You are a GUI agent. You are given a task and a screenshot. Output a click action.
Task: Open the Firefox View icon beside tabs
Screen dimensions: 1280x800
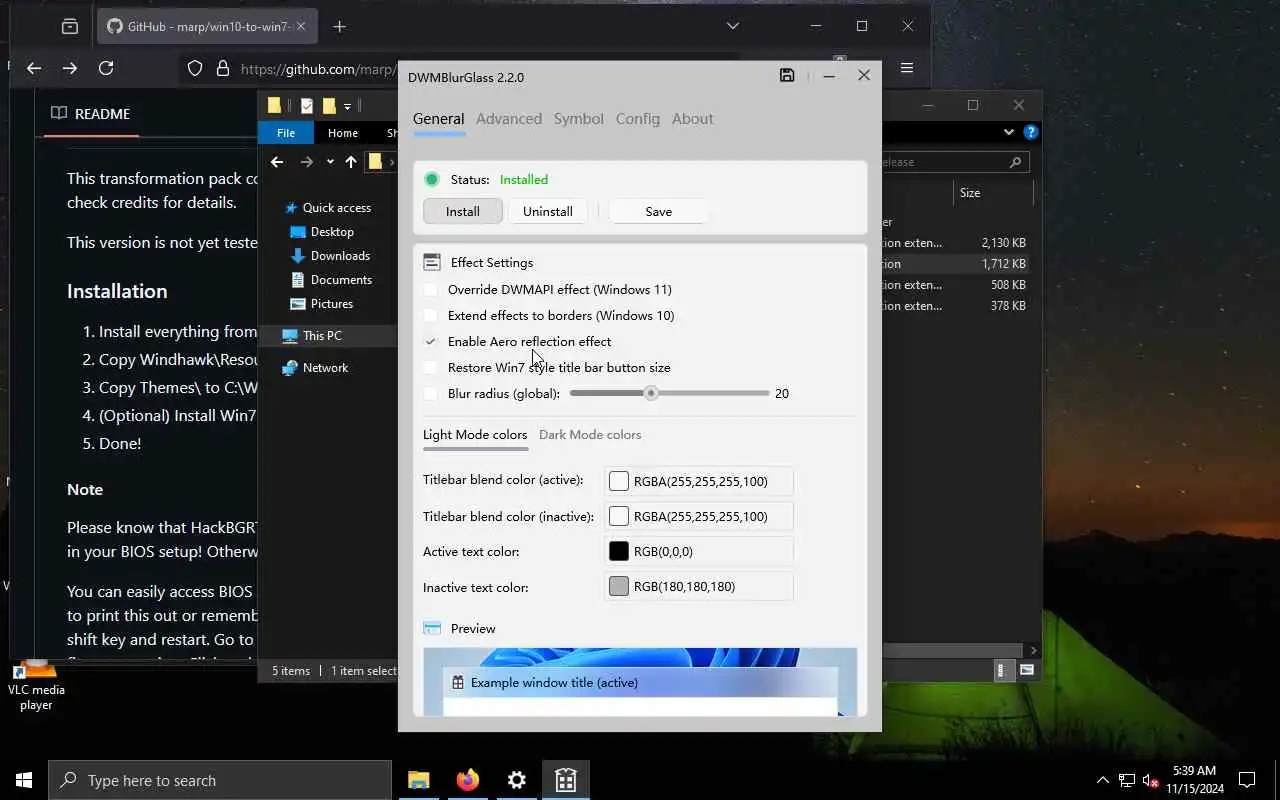point(70,27)
